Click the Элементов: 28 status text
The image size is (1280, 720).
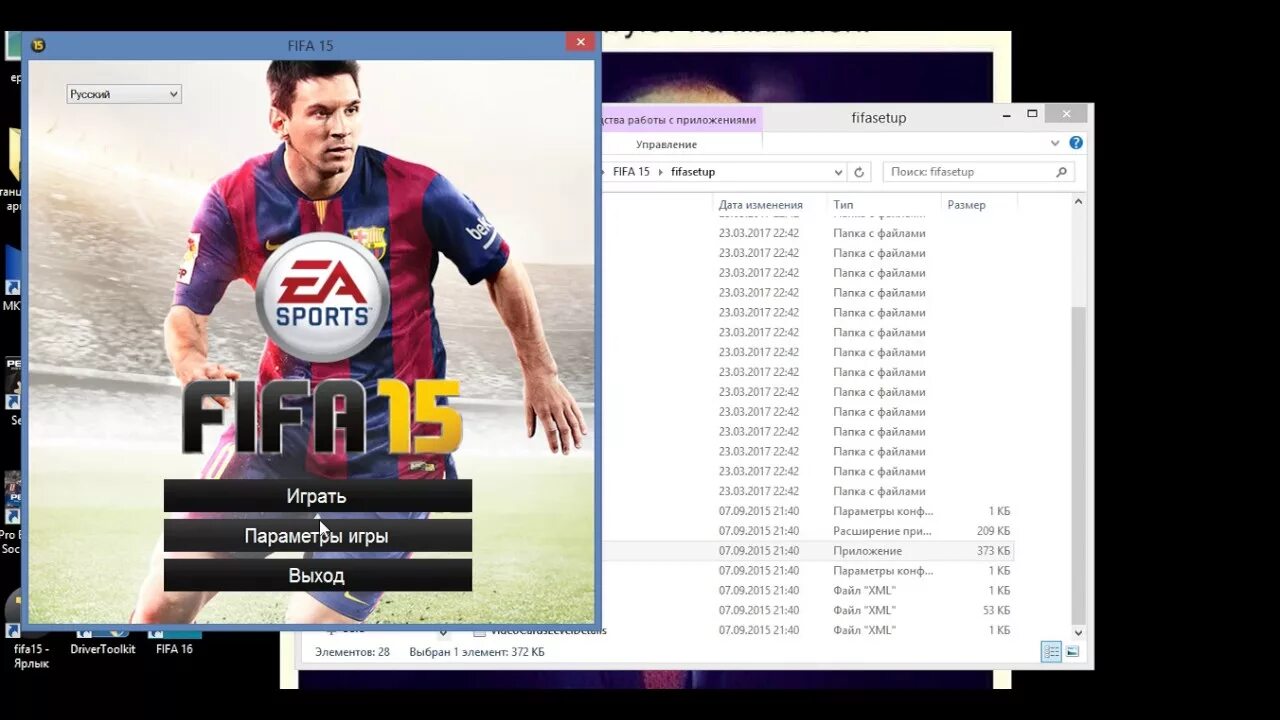[352, 652]
